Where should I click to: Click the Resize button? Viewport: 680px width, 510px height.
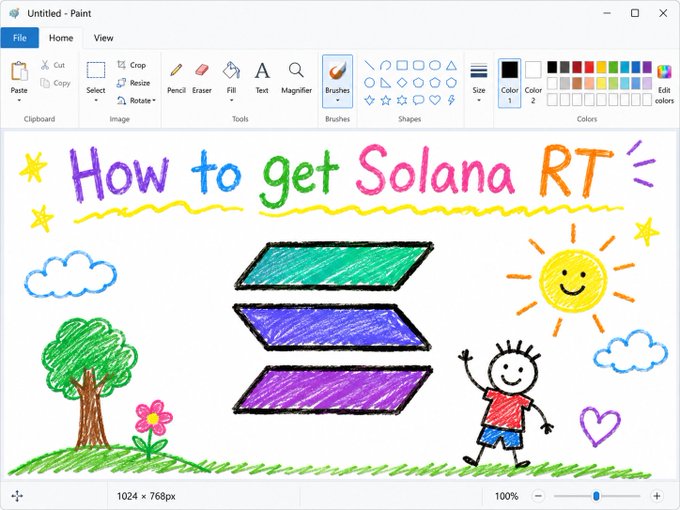coord(134,83)
